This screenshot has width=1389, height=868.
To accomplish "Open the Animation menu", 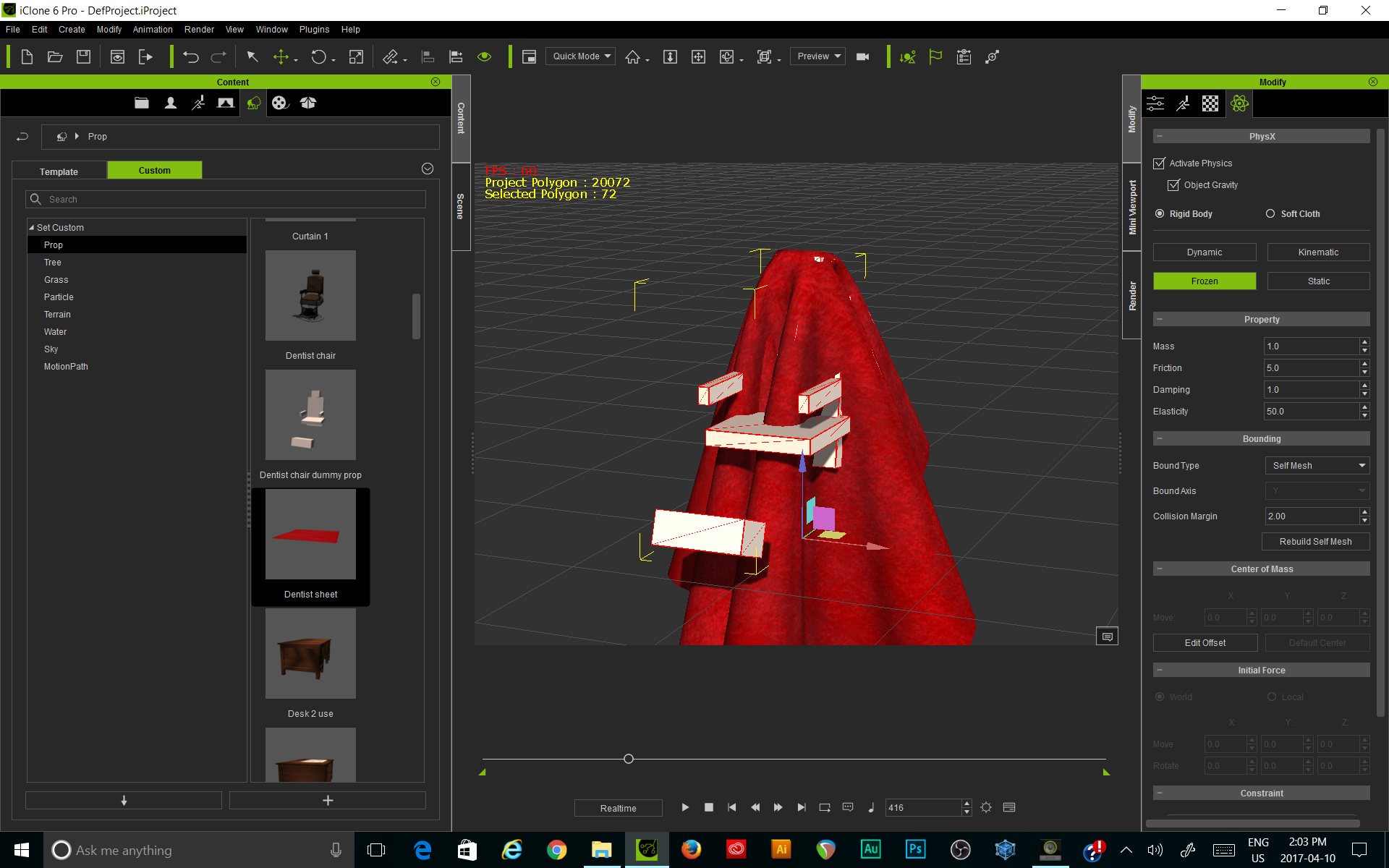I will click(x=153, y=30).
